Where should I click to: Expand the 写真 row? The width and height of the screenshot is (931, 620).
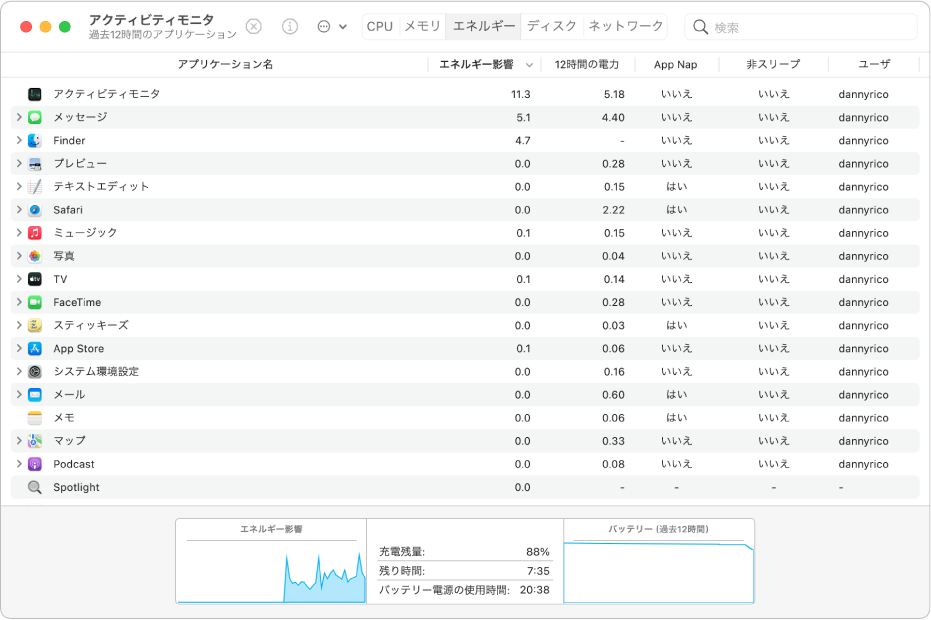[19, 256]
